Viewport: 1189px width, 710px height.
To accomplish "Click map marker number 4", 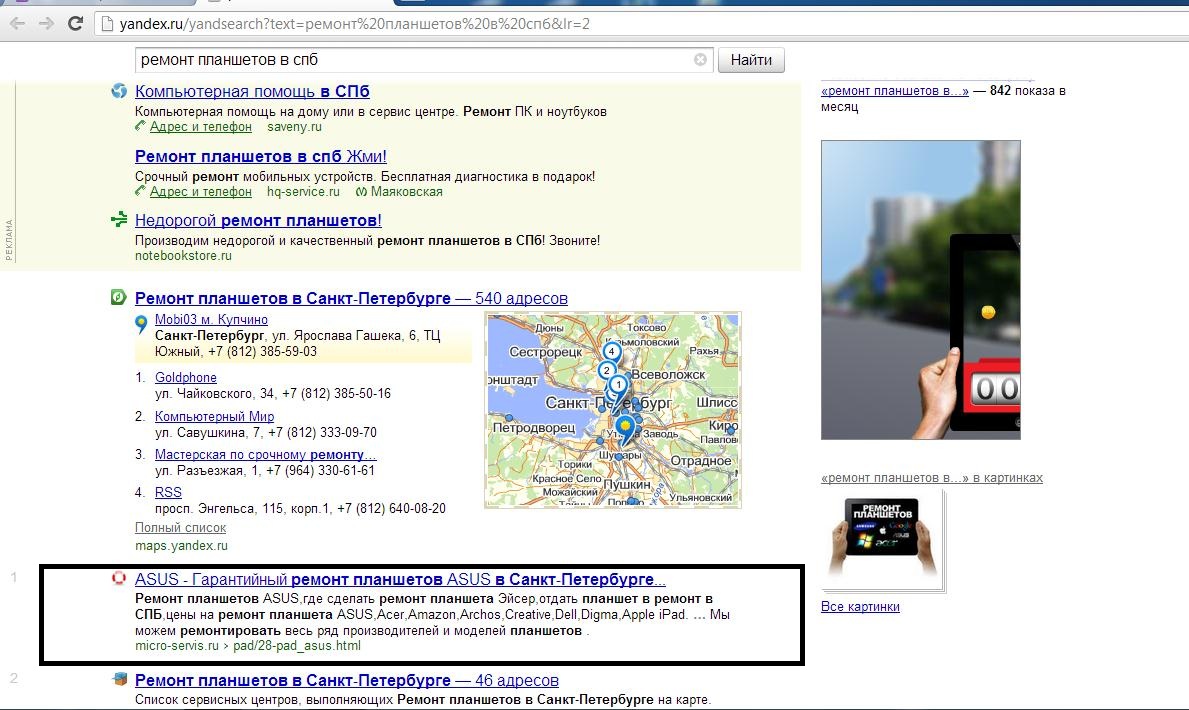I will [611, 351].
